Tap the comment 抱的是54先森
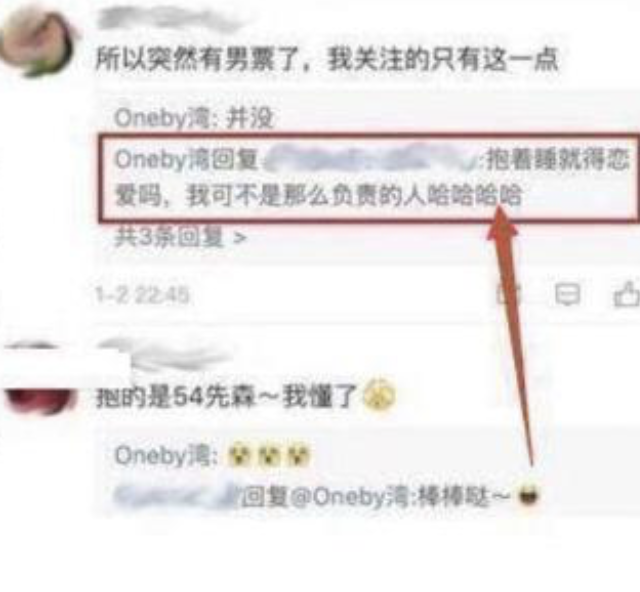The height and width of the screenshot is (592, 640). [246, 396]
